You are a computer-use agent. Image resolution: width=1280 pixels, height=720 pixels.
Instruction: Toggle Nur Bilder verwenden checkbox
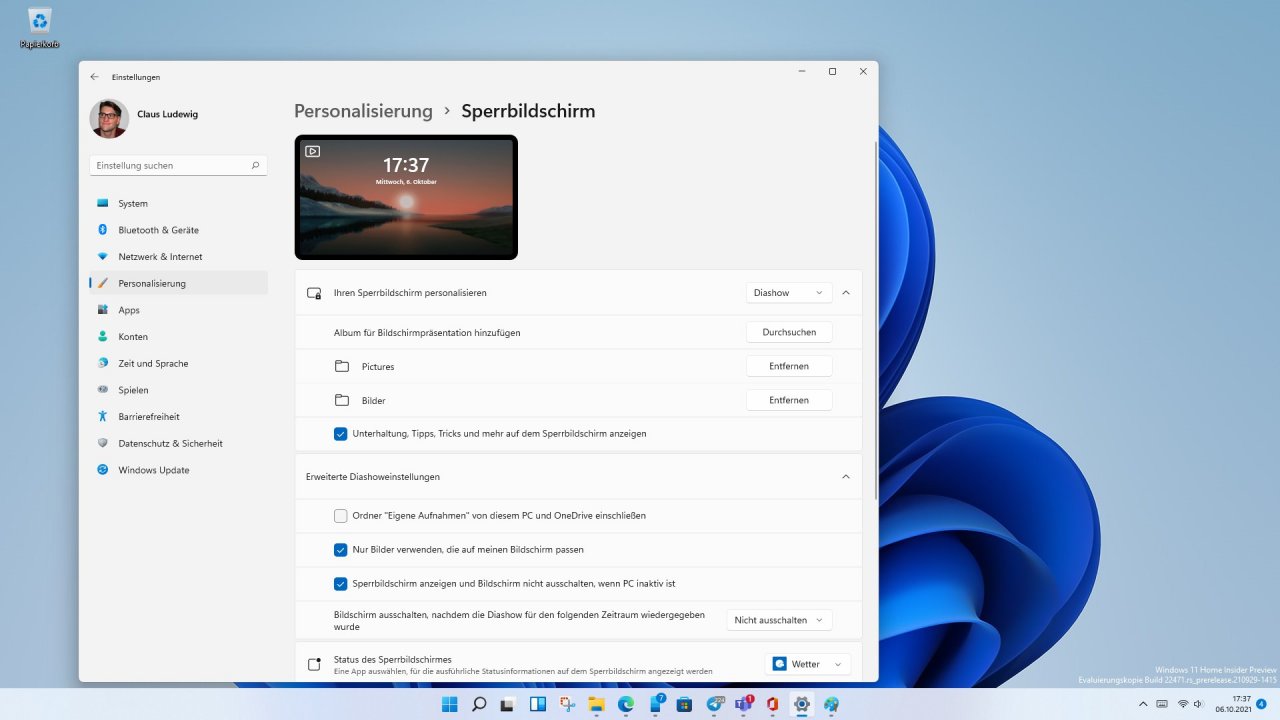pos(341,550)
